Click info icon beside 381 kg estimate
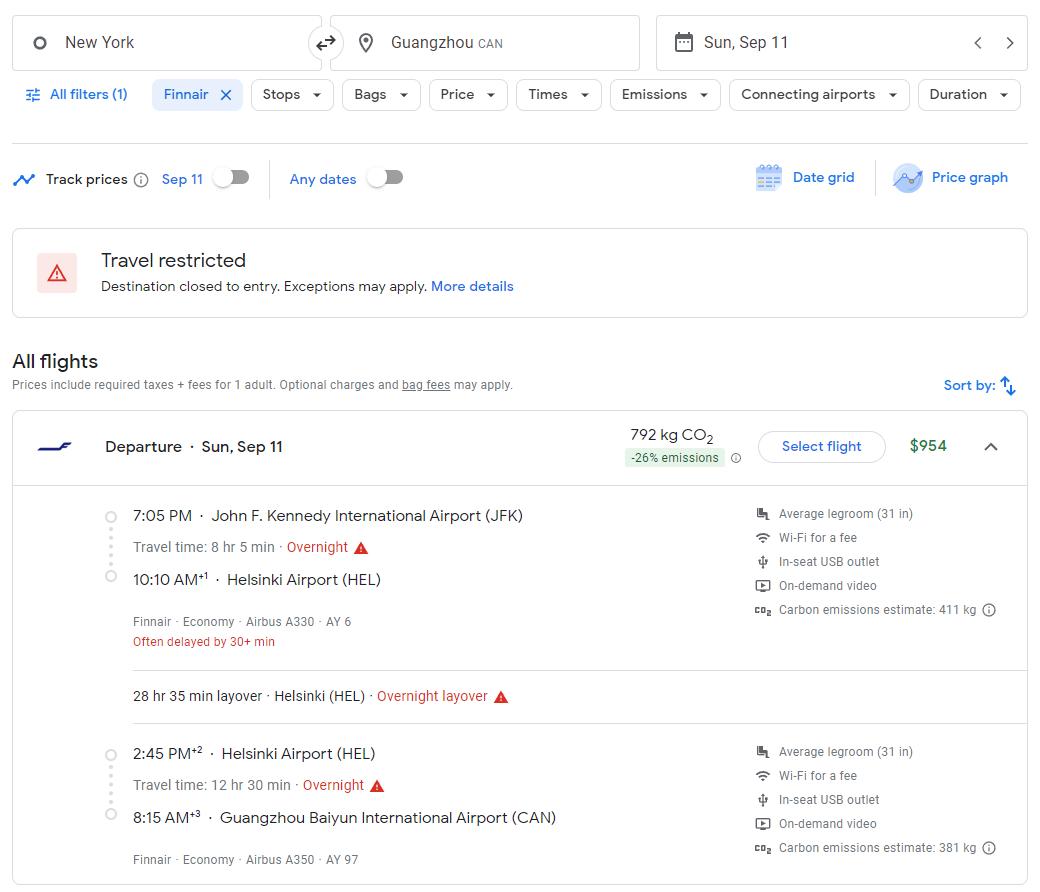1040x892 pixels. [x=989, y=848]
